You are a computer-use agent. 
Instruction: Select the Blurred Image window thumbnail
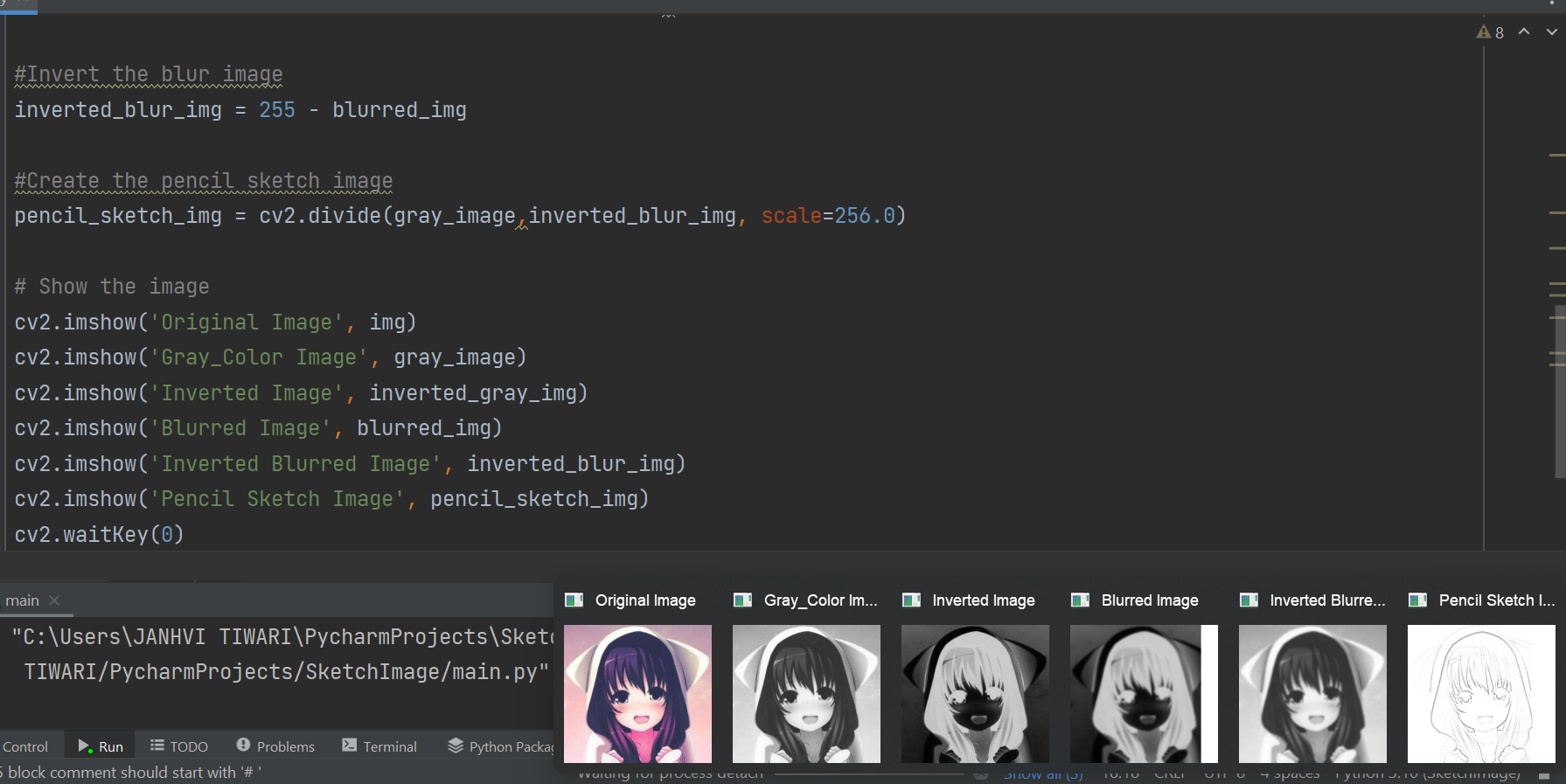tap(1144, 694)
